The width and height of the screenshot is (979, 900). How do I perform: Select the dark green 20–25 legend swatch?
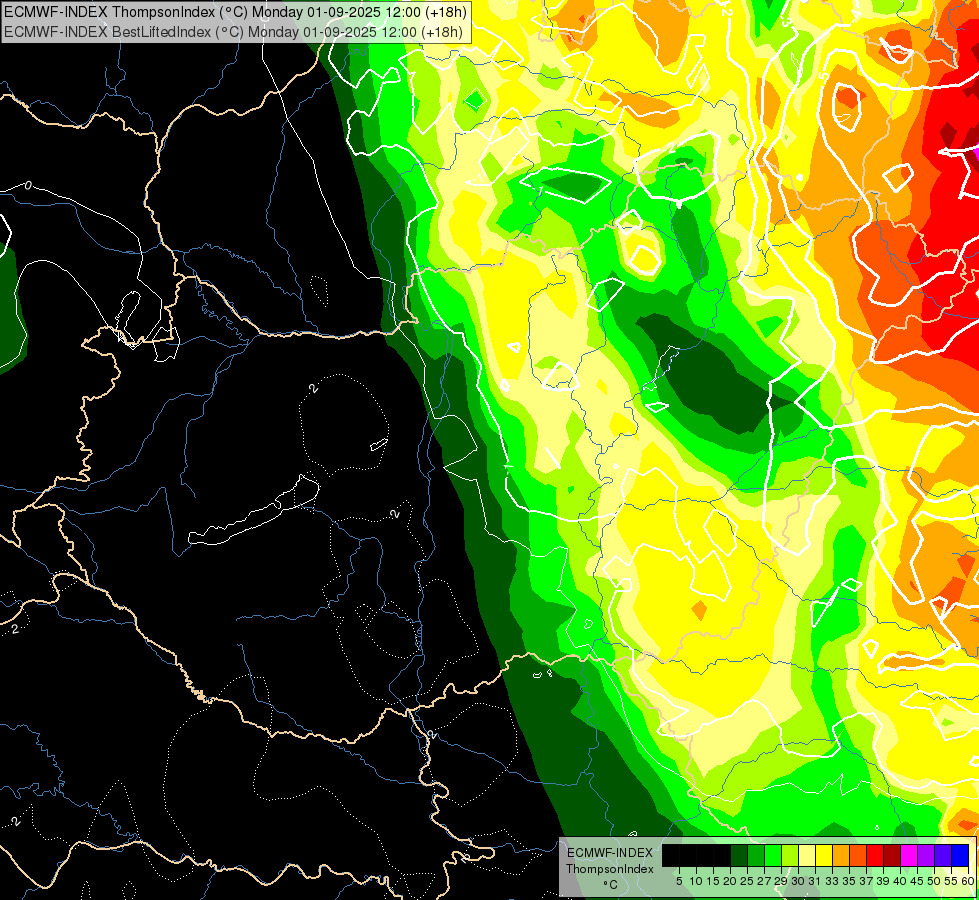(x=739, y=855)
